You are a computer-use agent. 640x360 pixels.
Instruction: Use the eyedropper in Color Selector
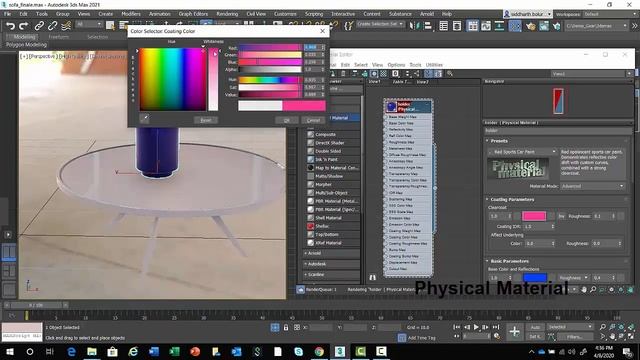(x=144, y=119)
